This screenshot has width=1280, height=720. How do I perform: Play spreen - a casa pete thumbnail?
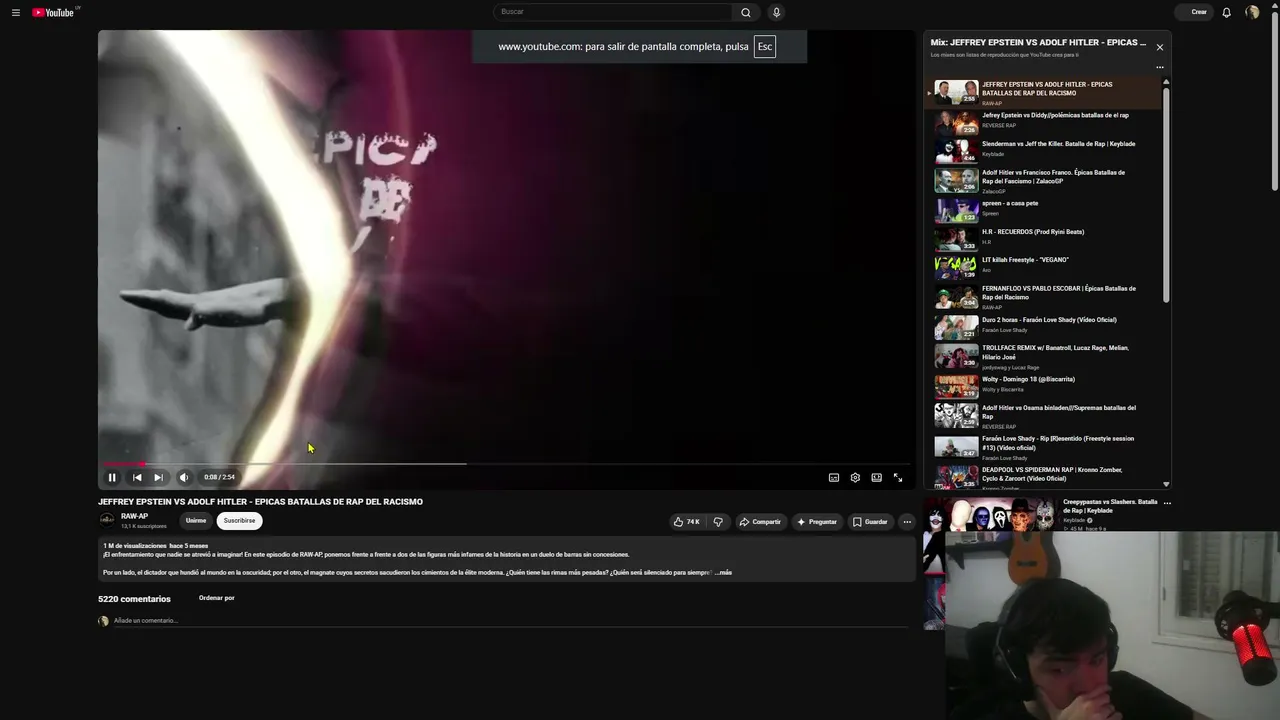[x=956, y=210]
